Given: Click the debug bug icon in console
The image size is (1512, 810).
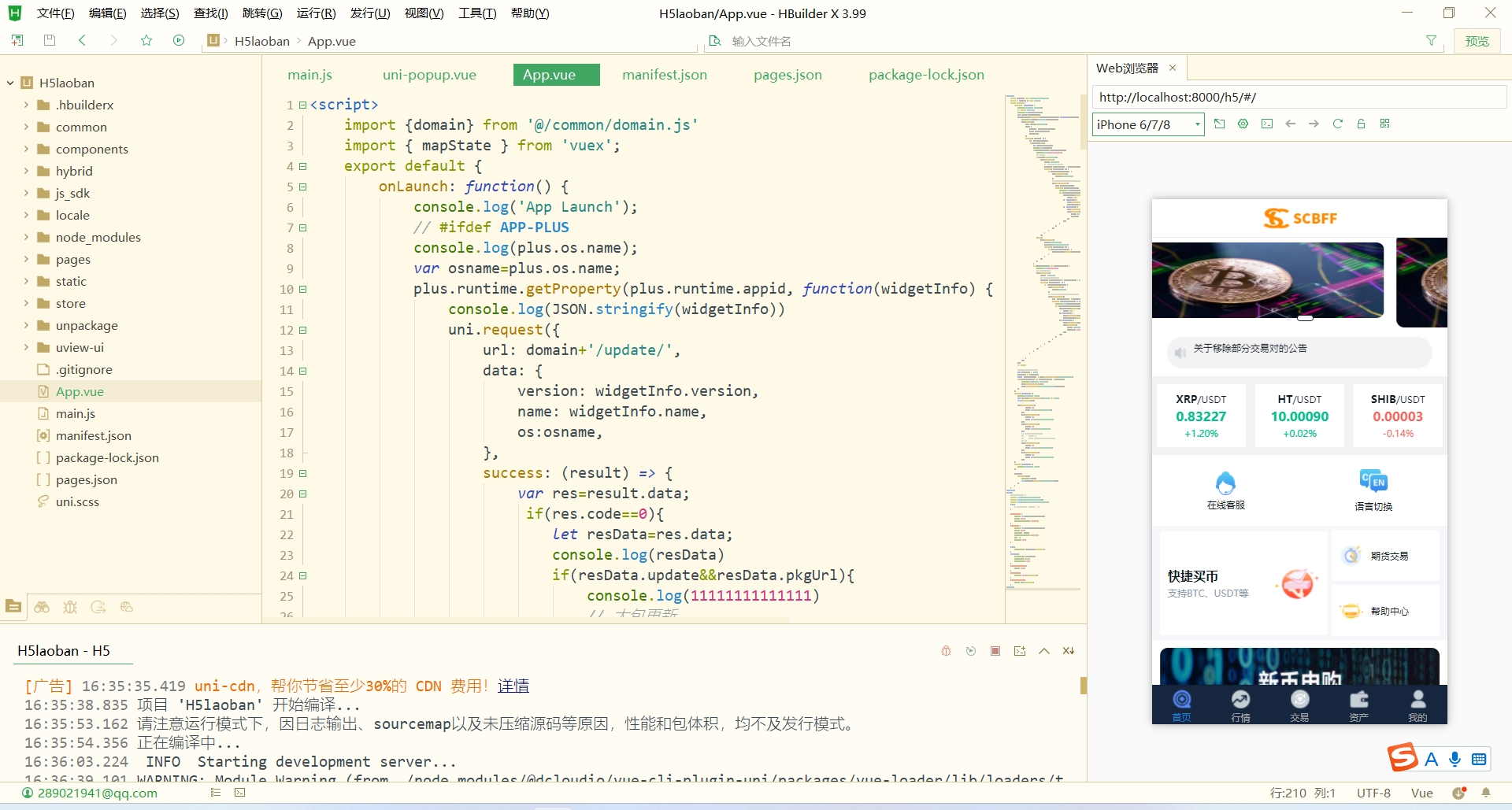Looking at the screenshot, I should tap(947, 651).
